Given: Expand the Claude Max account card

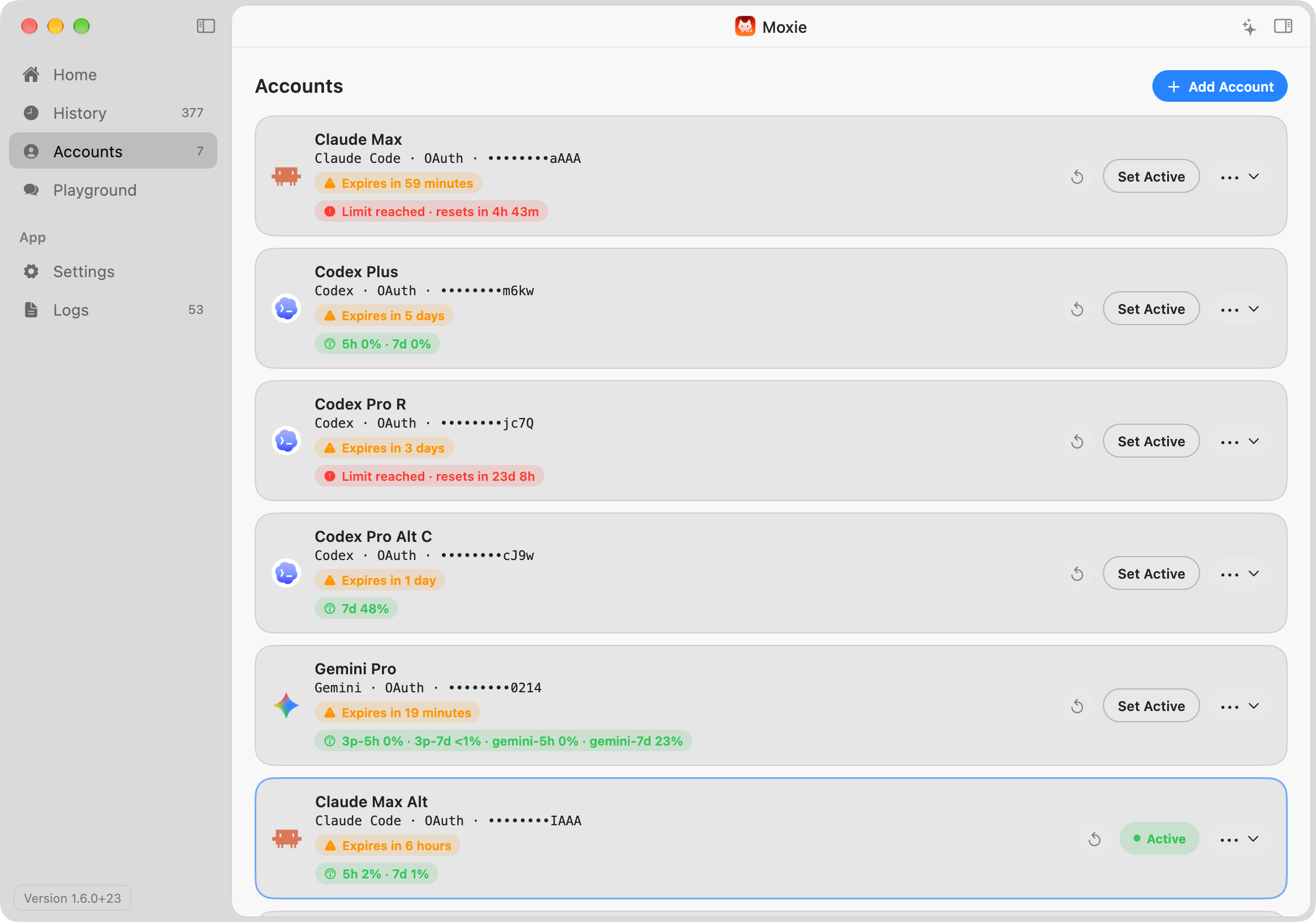Looking at the screenshot, I should pos(1254,176).
